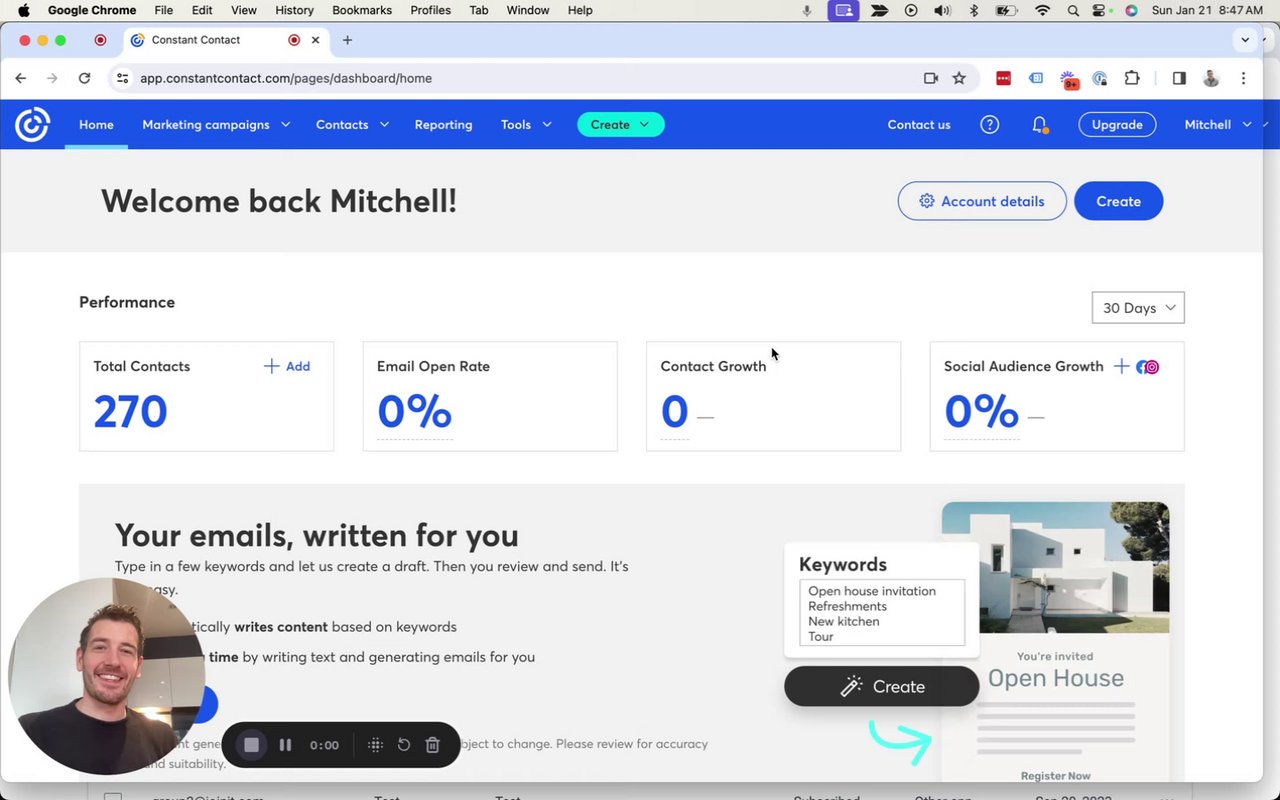Open the green Create dropdown in navbar

click(x=620, y=125)
